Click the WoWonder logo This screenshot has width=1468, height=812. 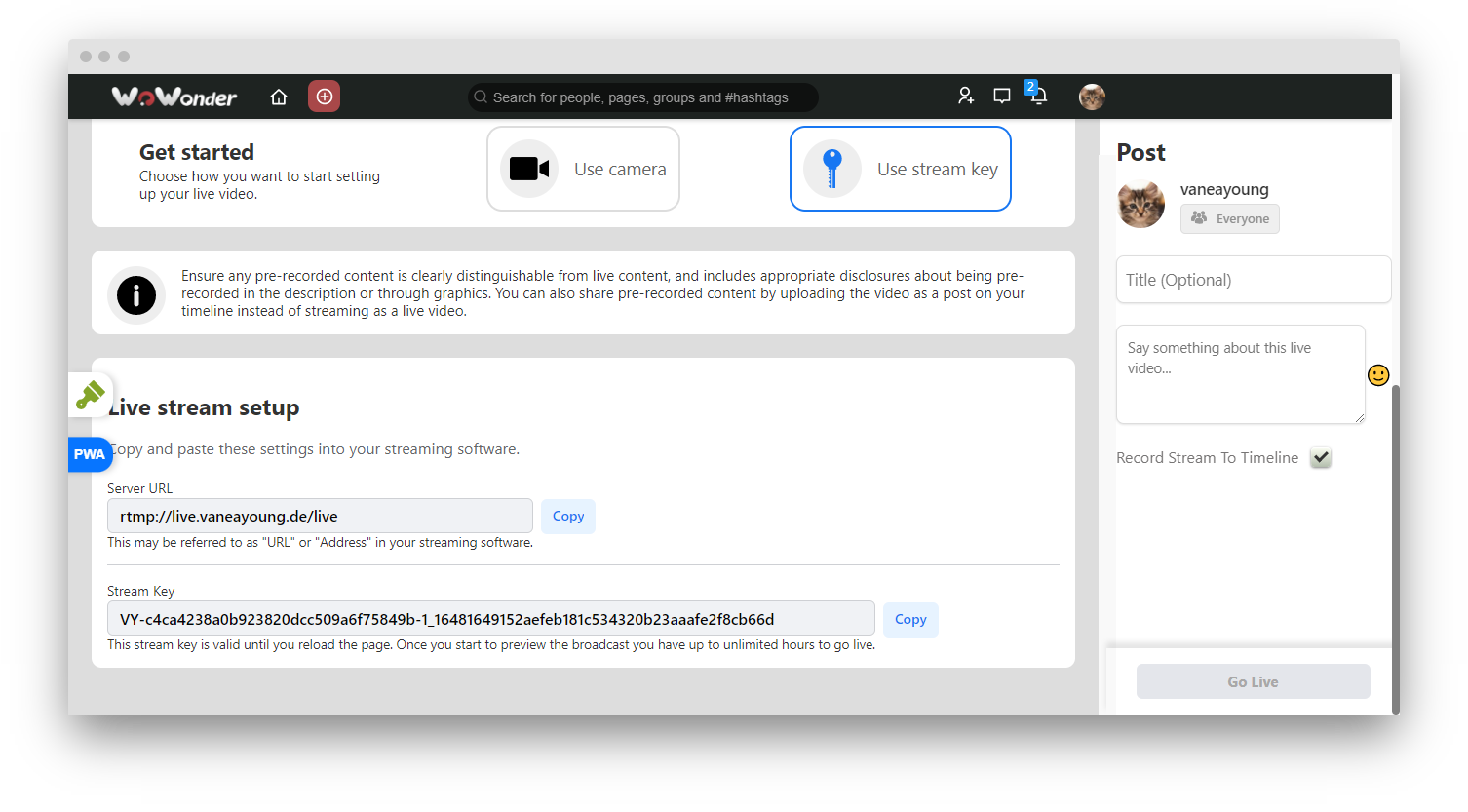click(x=174, y=96)
